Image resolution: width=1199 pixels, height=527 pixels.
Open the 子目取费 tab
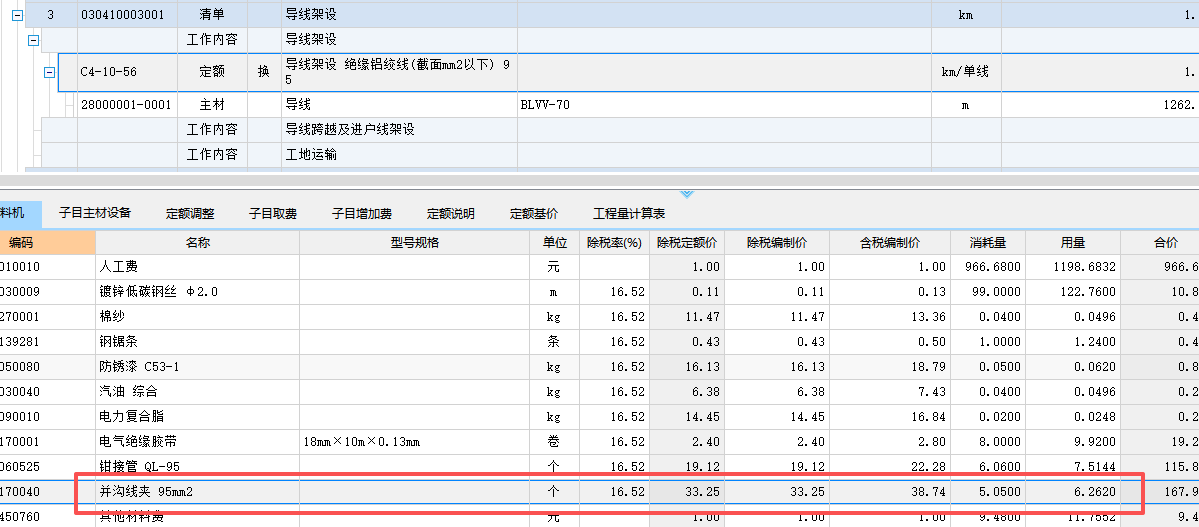point(273,214)
